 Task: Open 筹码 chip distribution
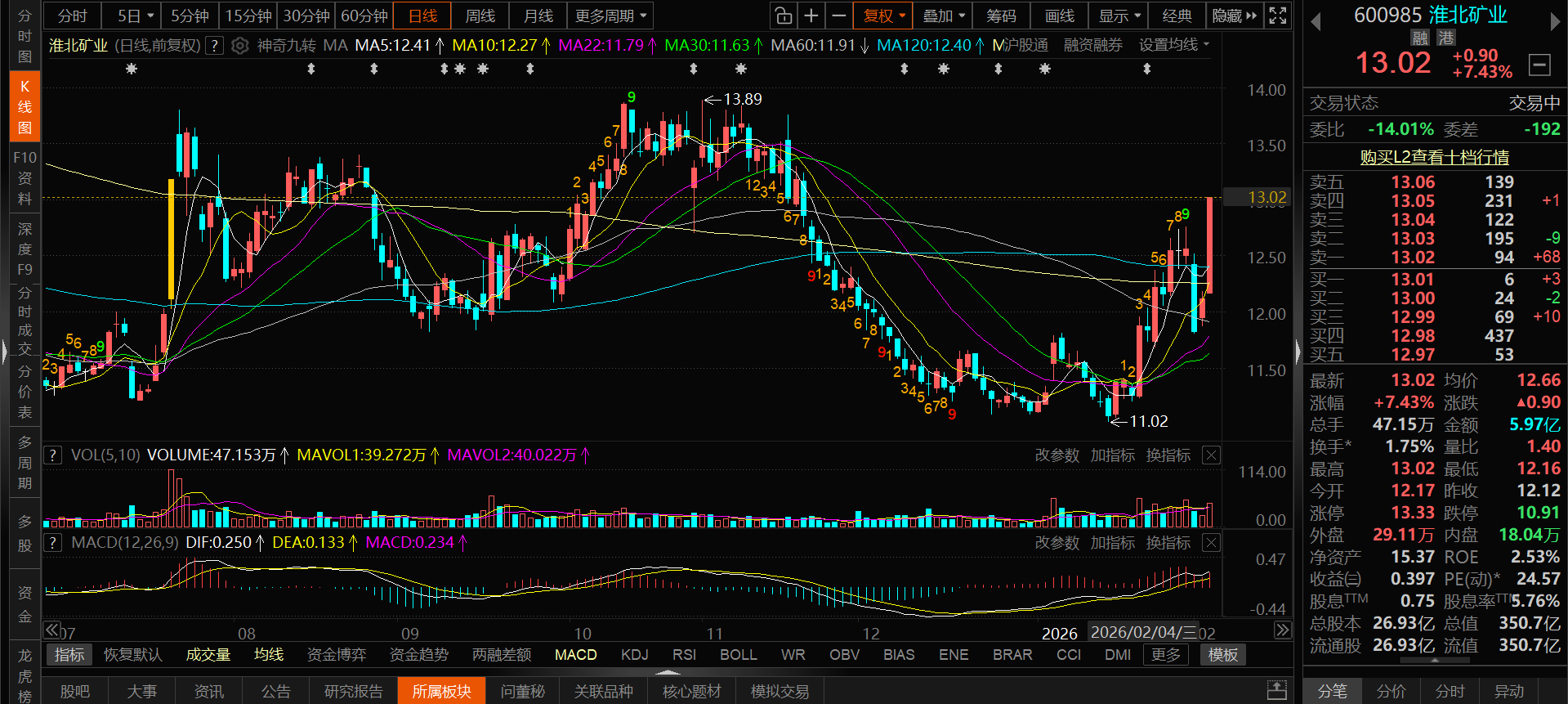1001,16
